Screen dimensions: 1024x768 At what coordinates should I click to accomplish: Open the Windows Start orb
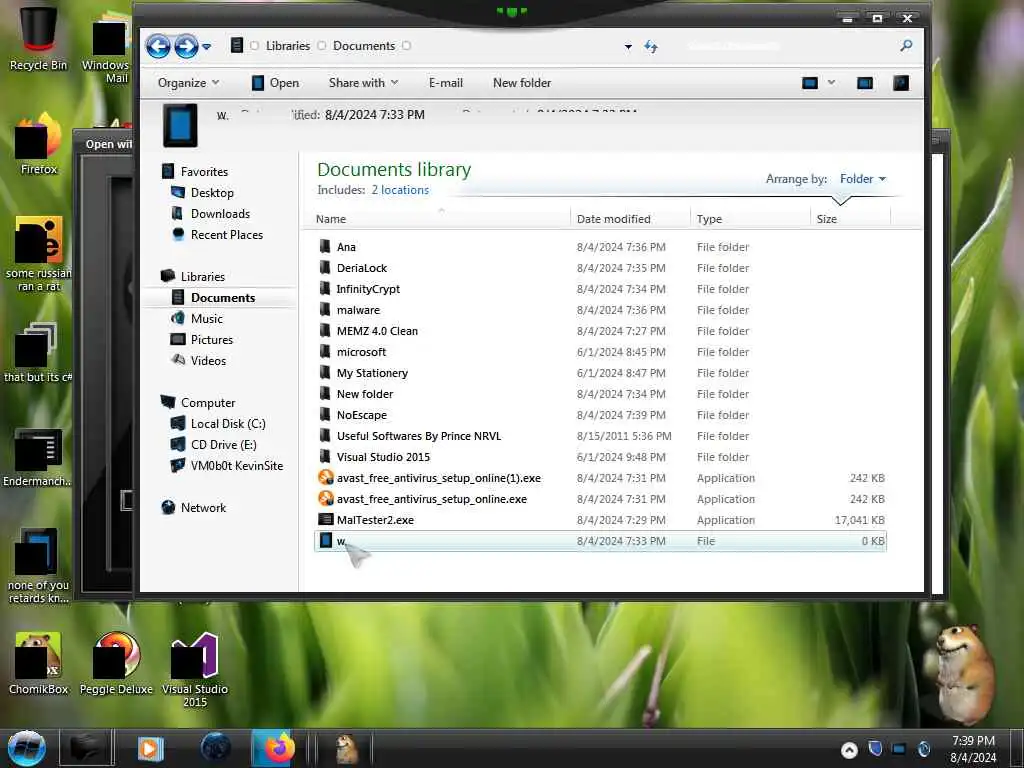tap(26, 748)
